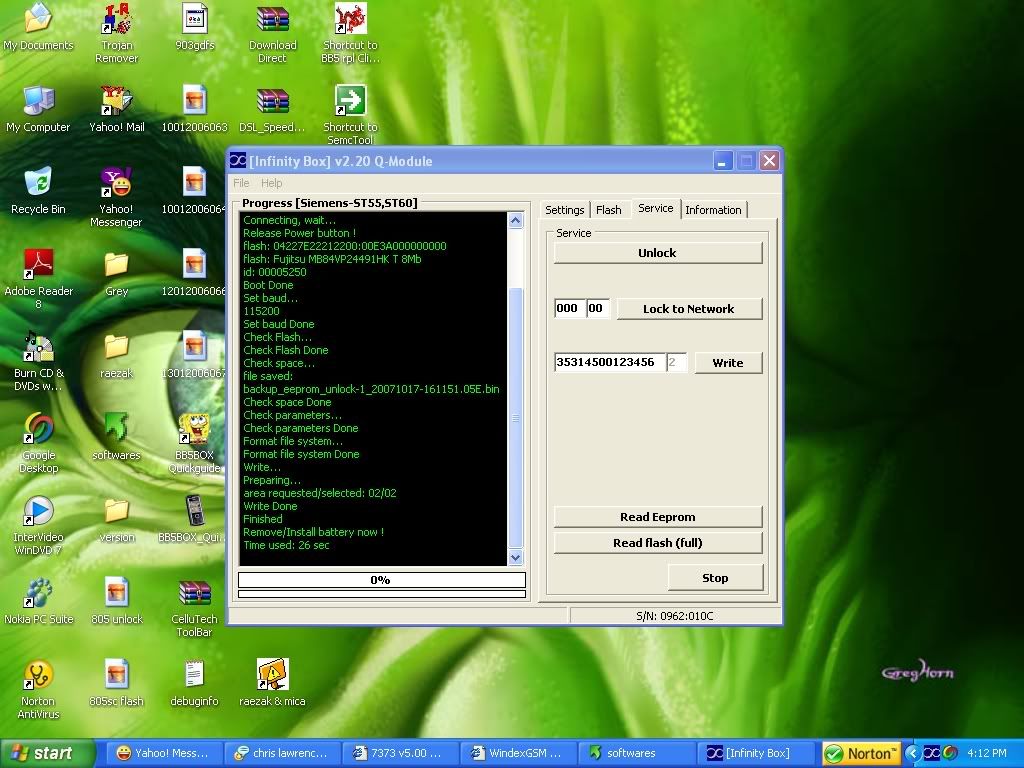This screenshot has width=1024, height=768.
Task: Select the Service tab
Action: [656, 208]
